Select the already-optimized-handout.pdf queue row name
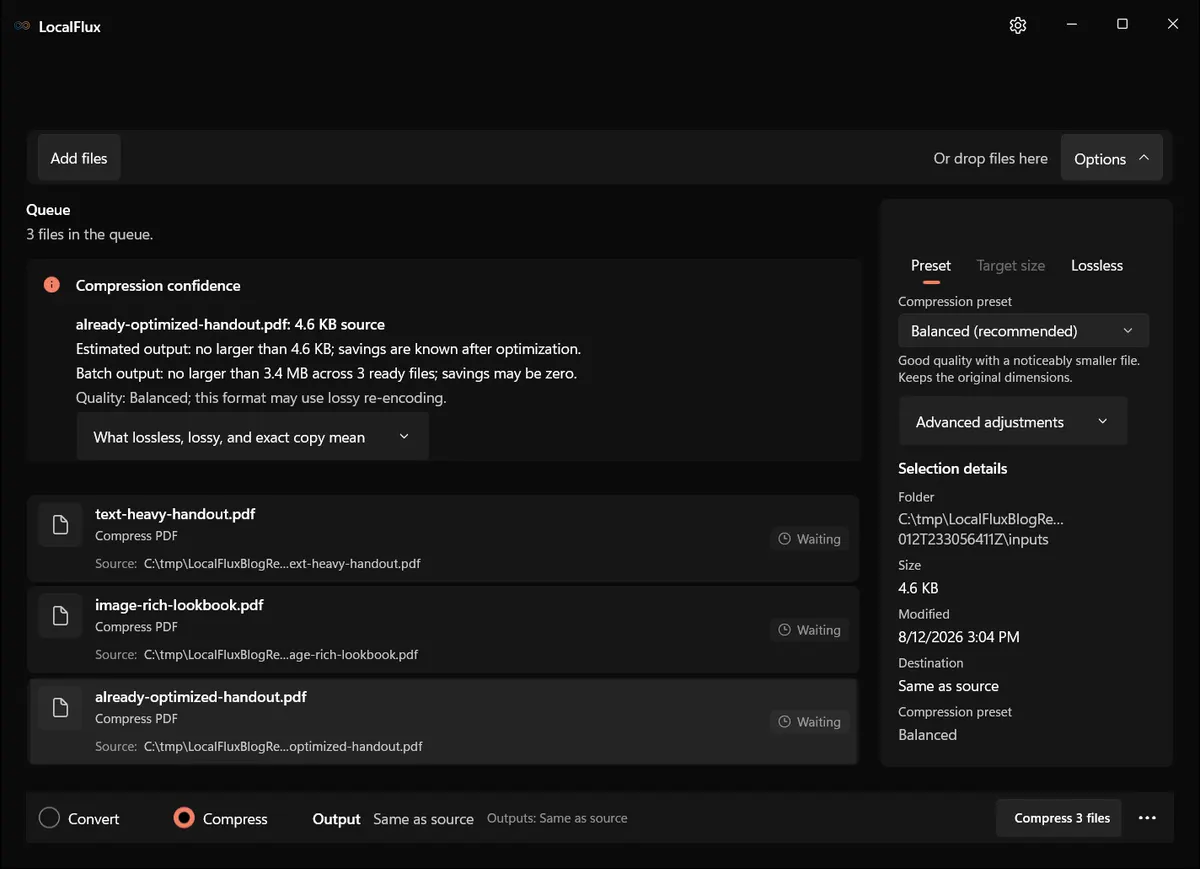The width and height of the screenshot is (1200, 869). click(x=201, y=697)
